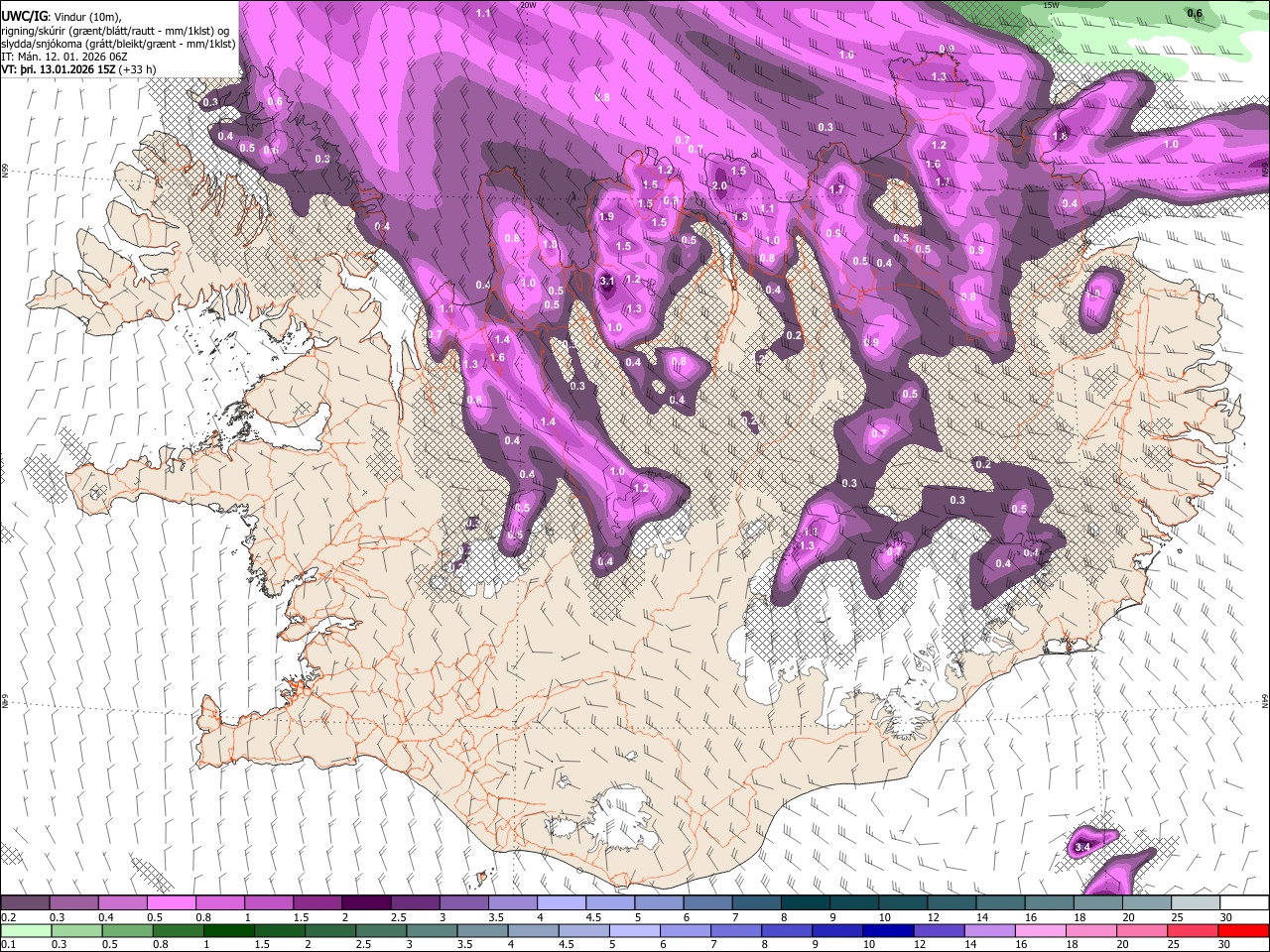Click the '64N' latitude label on the right edge

tap(1265, 700)
